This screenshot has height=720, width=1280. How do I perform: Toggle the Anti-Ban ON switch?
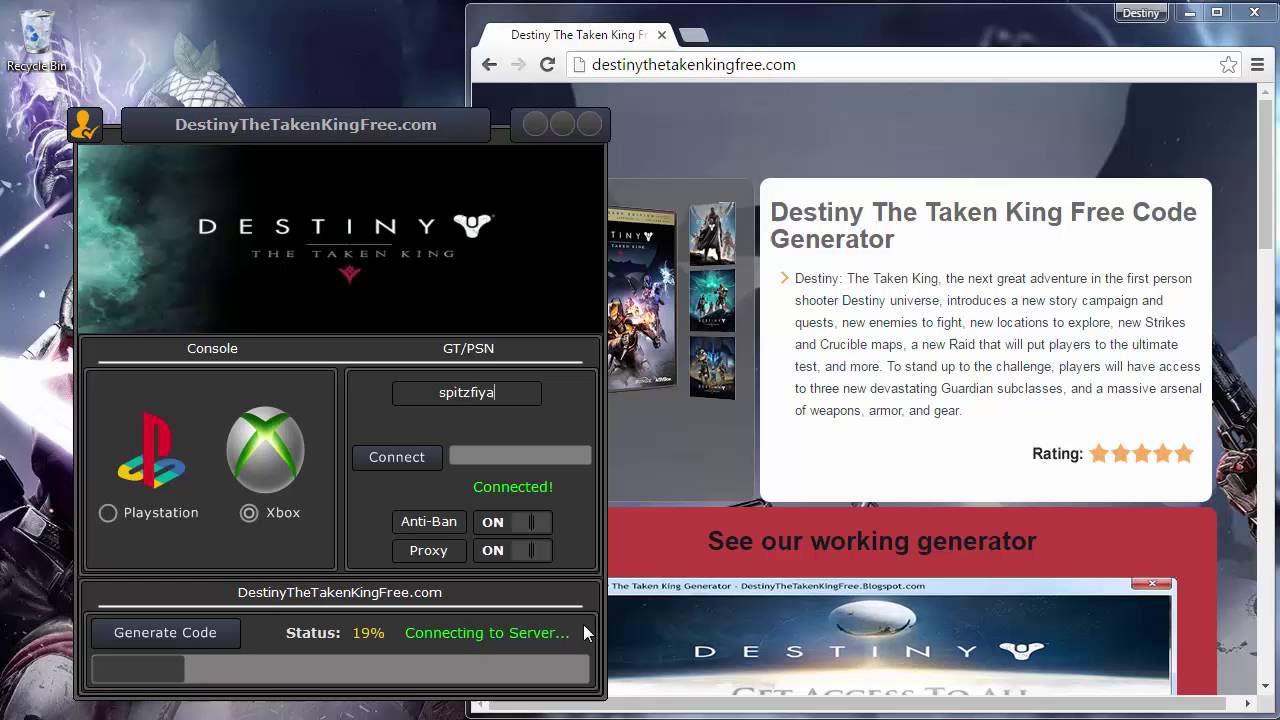pyautogui.click(x=512, y=522)
